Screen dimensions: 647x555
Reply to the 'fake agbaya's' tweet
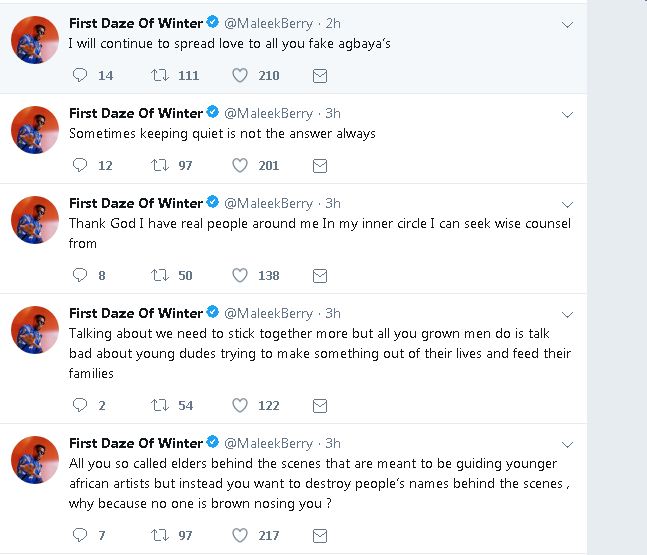click(81, 75)
